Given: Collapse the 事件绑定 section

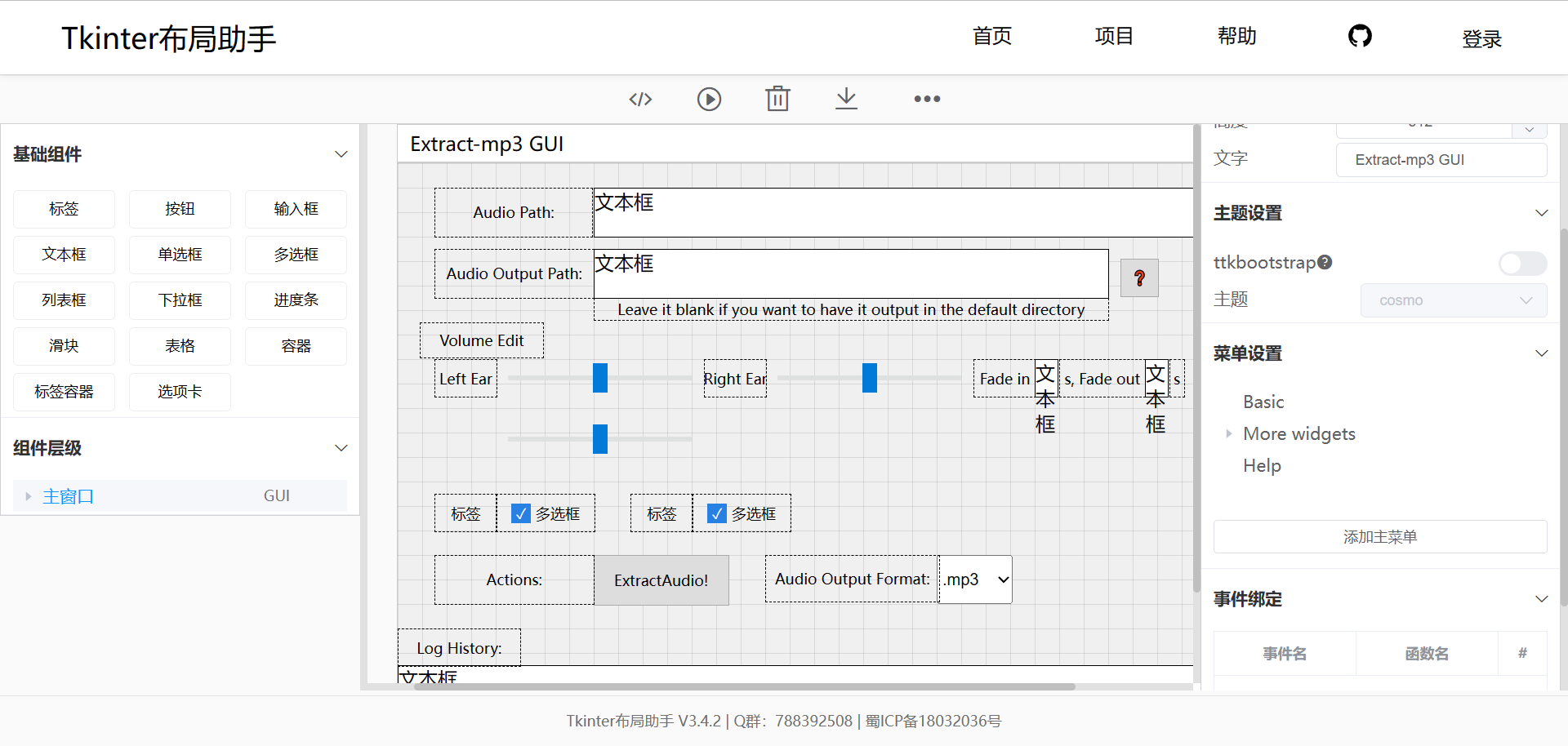Looking at the screenshot, I should coord(1542,599).
